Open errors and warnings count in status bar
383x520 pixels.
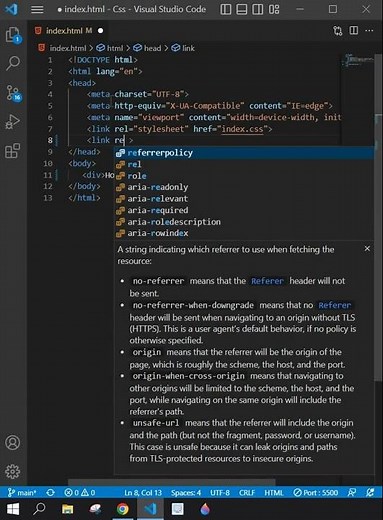point(79,492)
